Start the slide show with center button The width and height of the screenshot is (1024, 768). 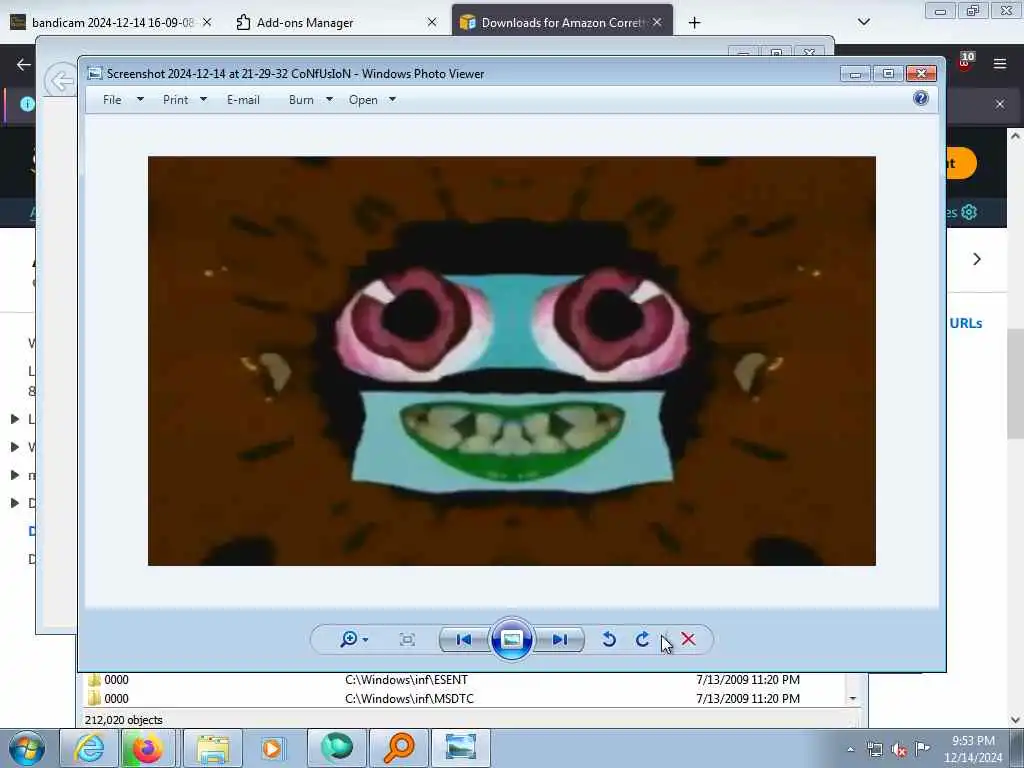pos(511,639)
